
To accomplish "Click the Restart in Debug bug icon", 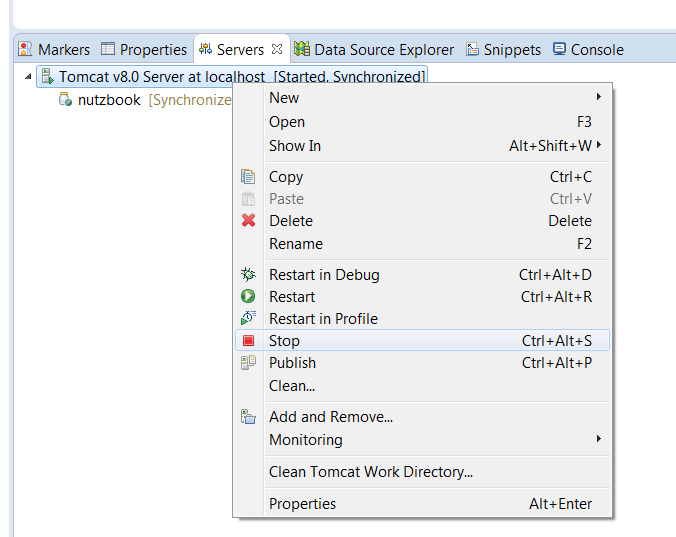I will point(248,275).
